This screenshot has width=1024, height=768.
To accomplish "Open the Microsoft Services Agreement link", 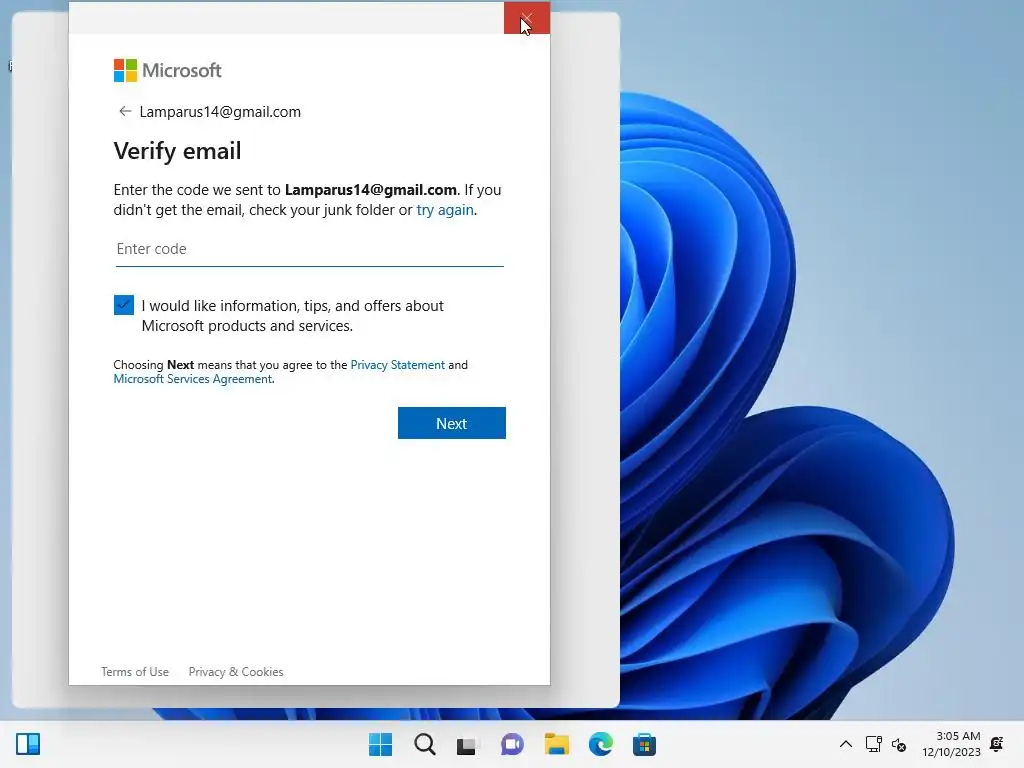I will point(193,379).
